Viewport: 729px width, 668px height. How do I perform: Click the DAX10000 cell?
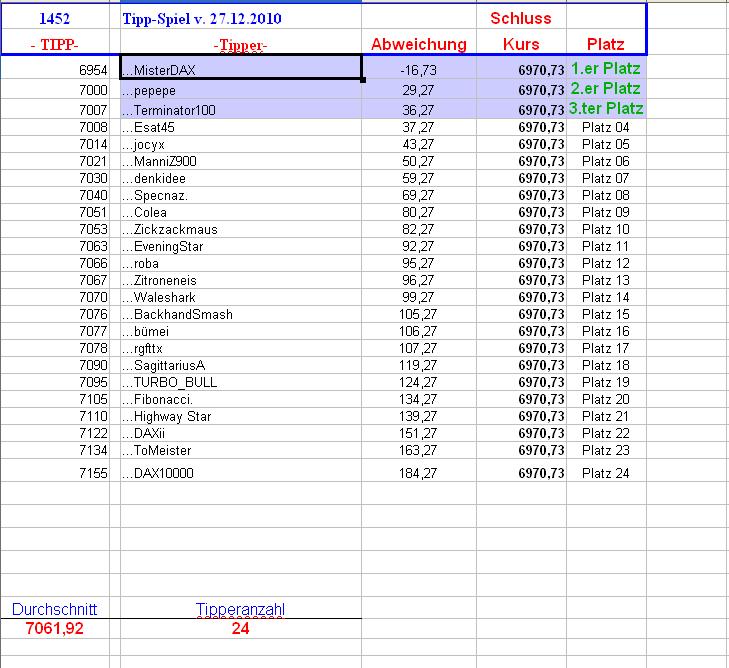[x=241, y=470]
